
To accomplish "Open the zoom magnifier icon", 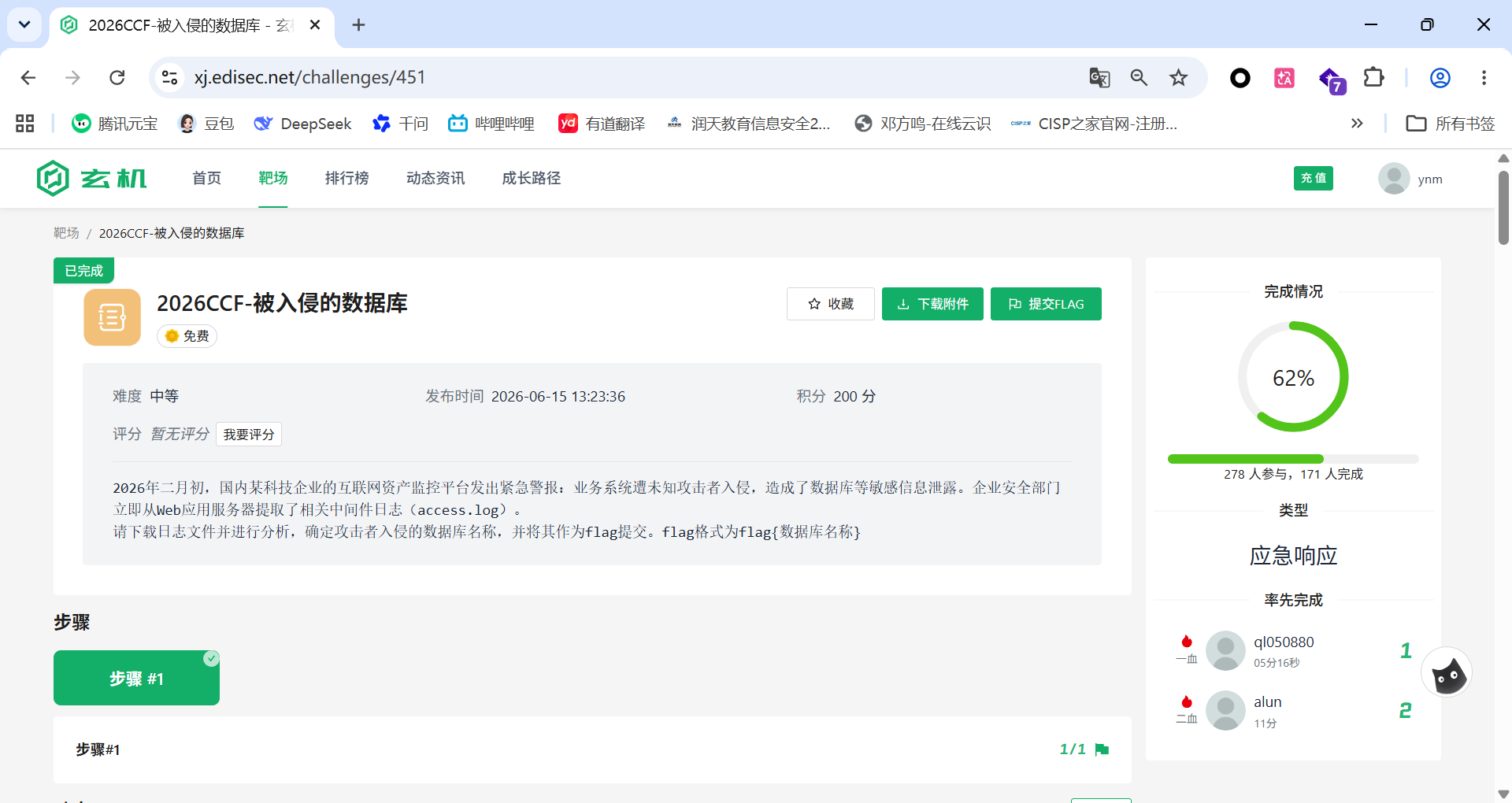I will pyautogui.click(x=1139, y=77).
